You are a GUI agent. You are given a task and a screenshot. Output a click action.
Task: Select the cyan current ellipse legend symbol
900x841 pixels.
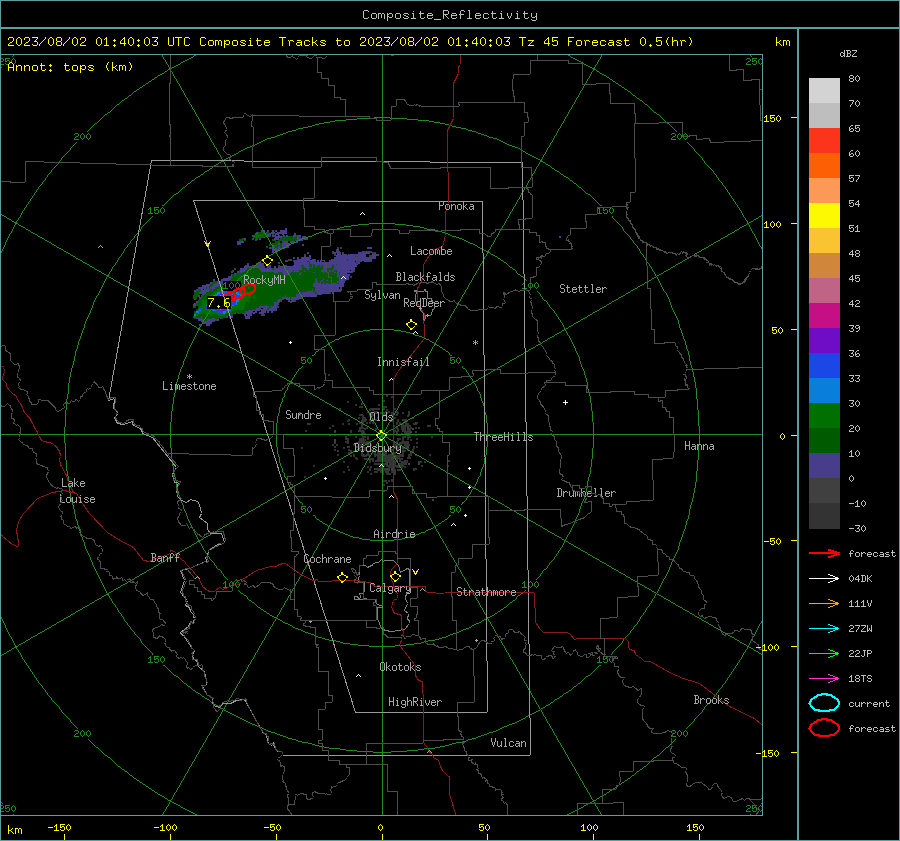[x=824, y=703]
